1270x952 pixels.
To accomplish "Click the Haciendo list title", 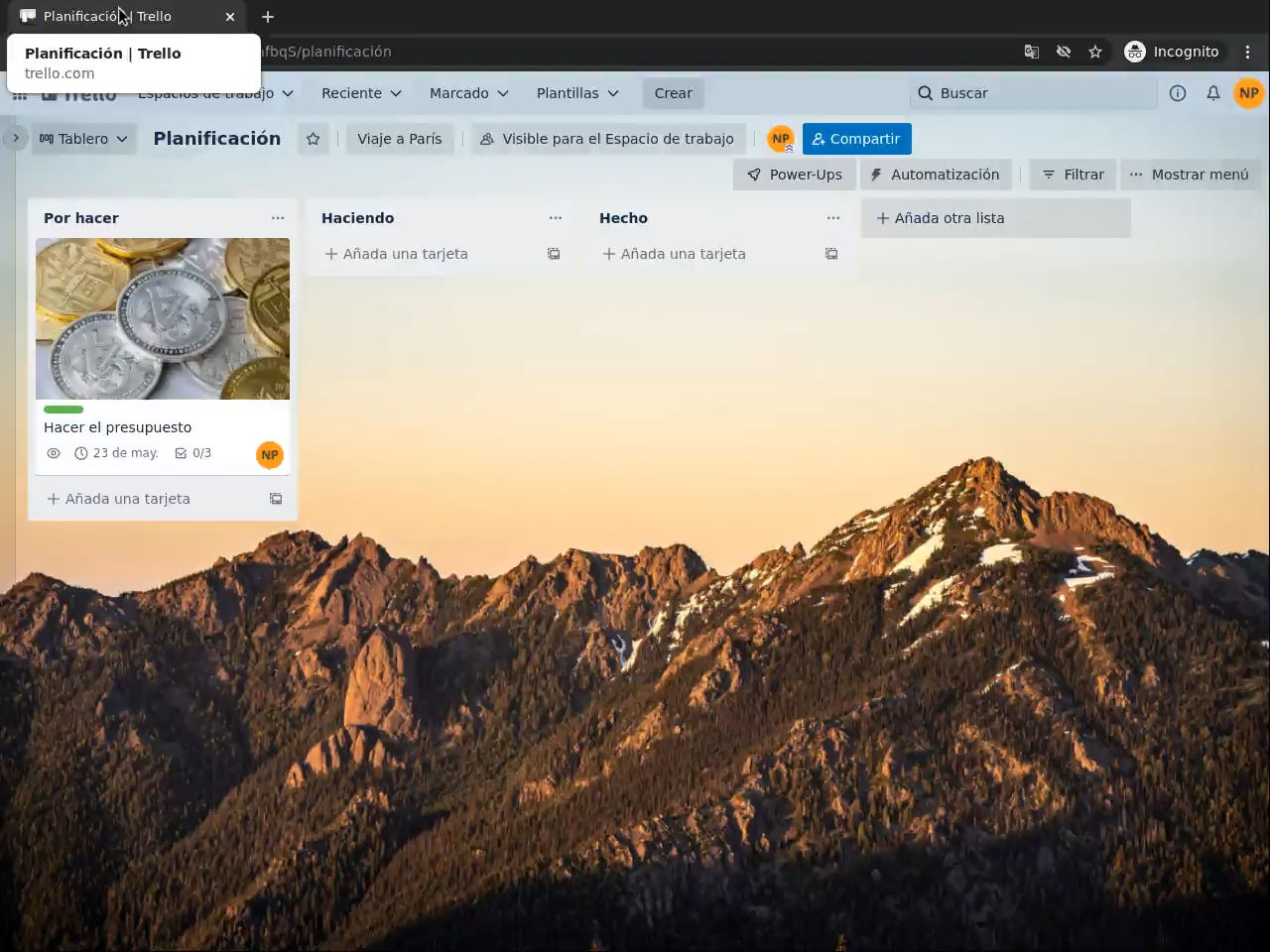I will (358, 218).
